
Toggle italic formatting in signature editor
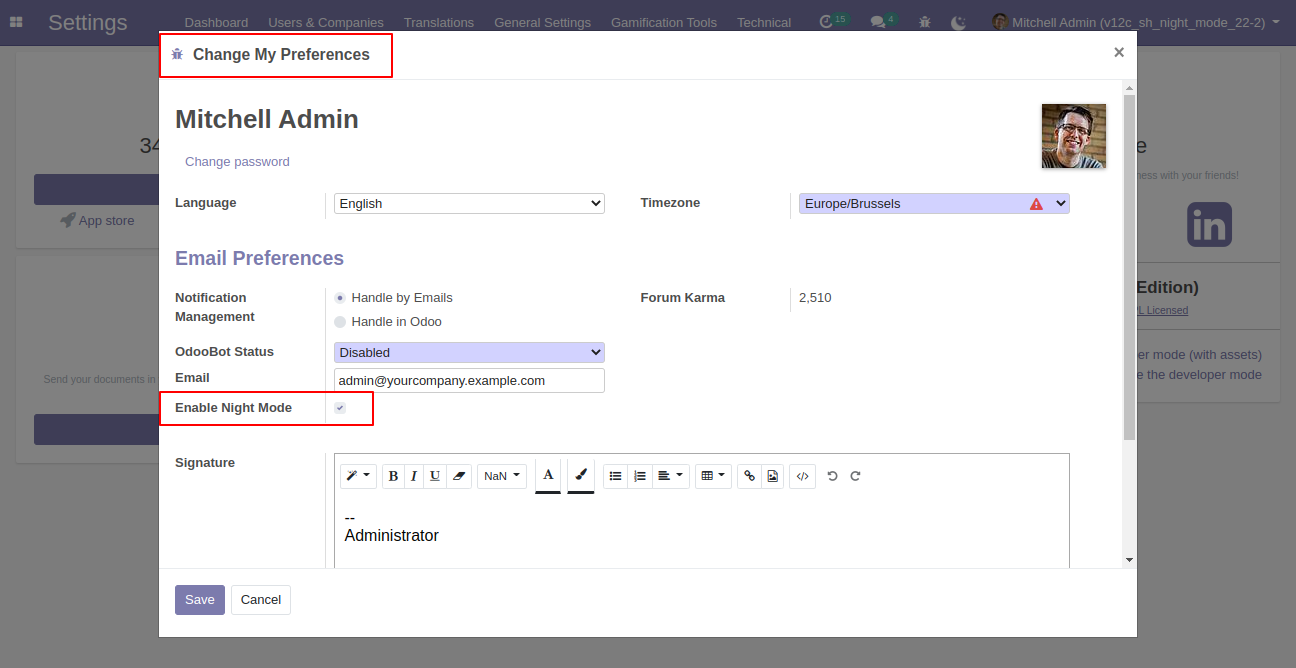(x=413, y=476)
